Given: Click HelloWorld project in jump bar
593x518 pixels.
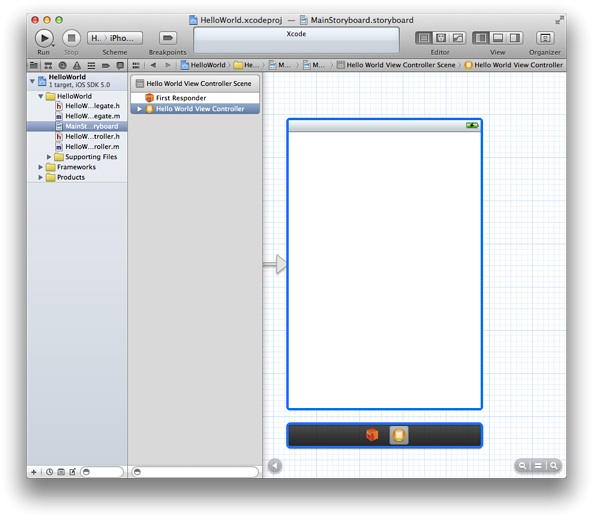Looking at the screenshot, I should pyautogui.click(x=203, y=65).
